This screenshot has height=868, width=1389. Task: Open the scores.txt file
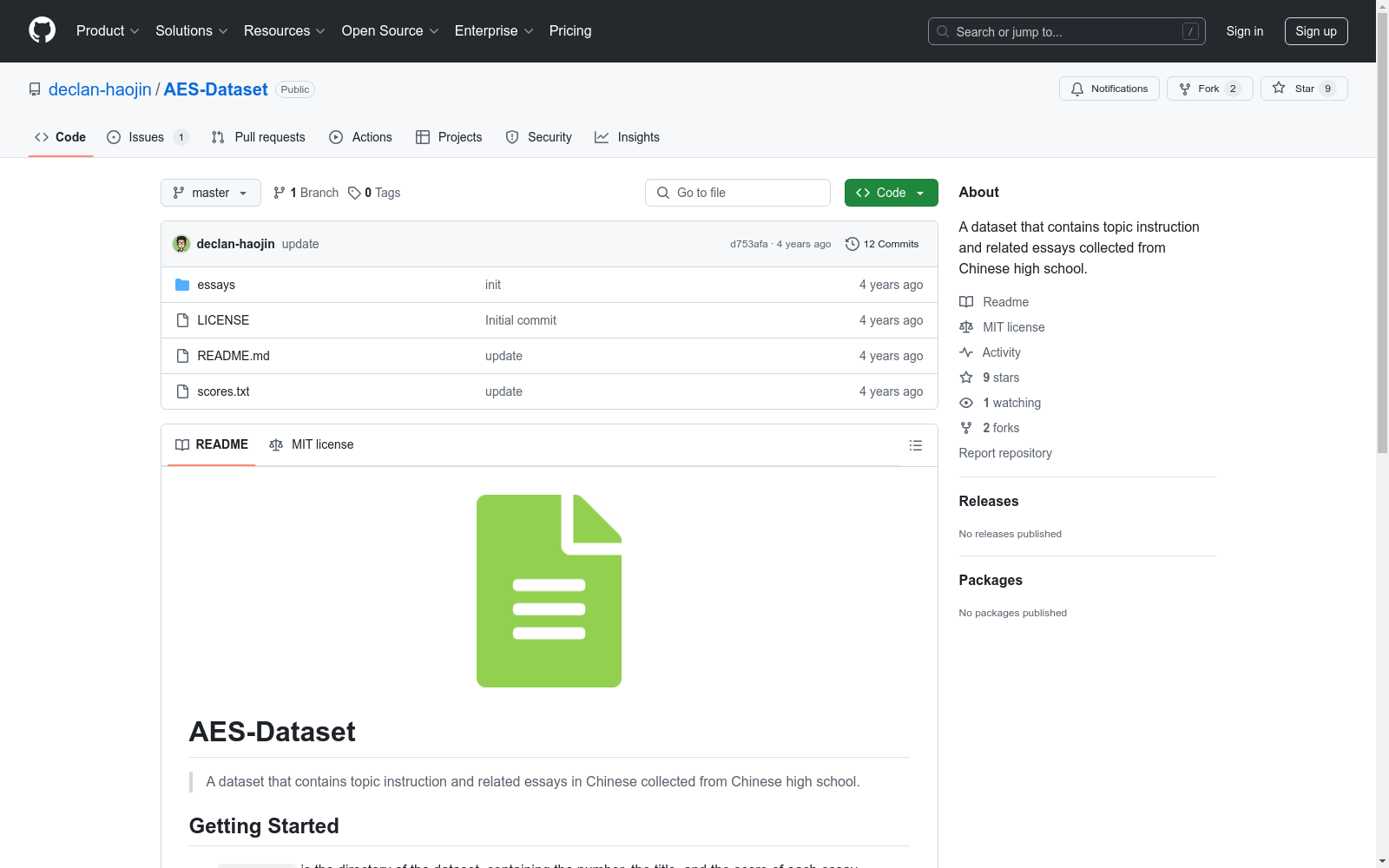coord(223,391)
